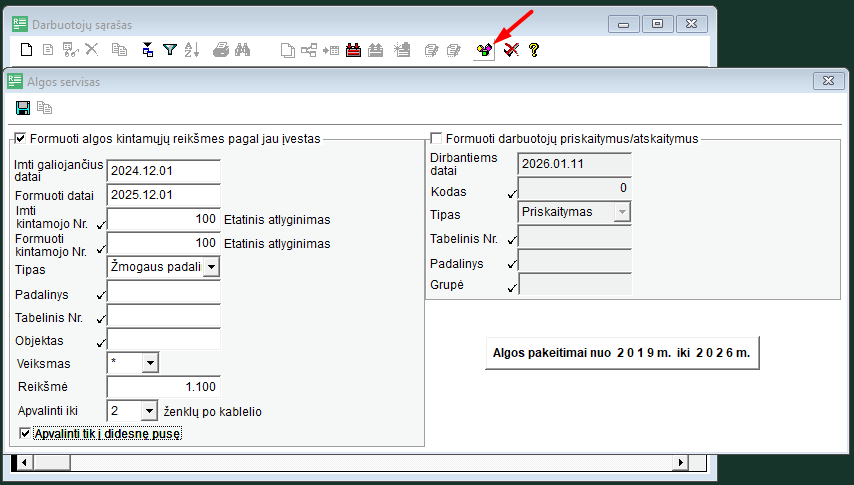Screen dimensions: 854x485
Task: Click the first Etatinis atlyginimas label
Action: pos(277,220)
